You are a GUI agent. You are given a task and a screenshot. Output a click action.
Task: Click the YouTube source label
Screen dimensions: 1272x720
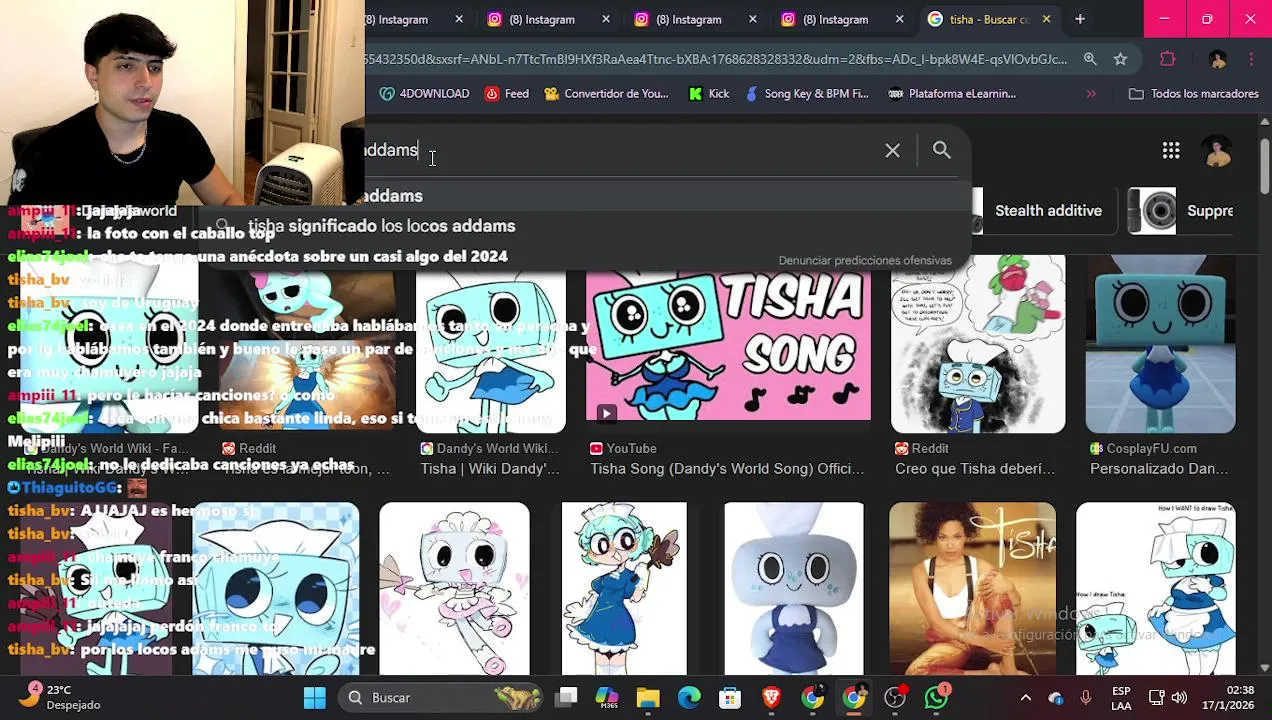pyautogui.click(x=631, y=448)
